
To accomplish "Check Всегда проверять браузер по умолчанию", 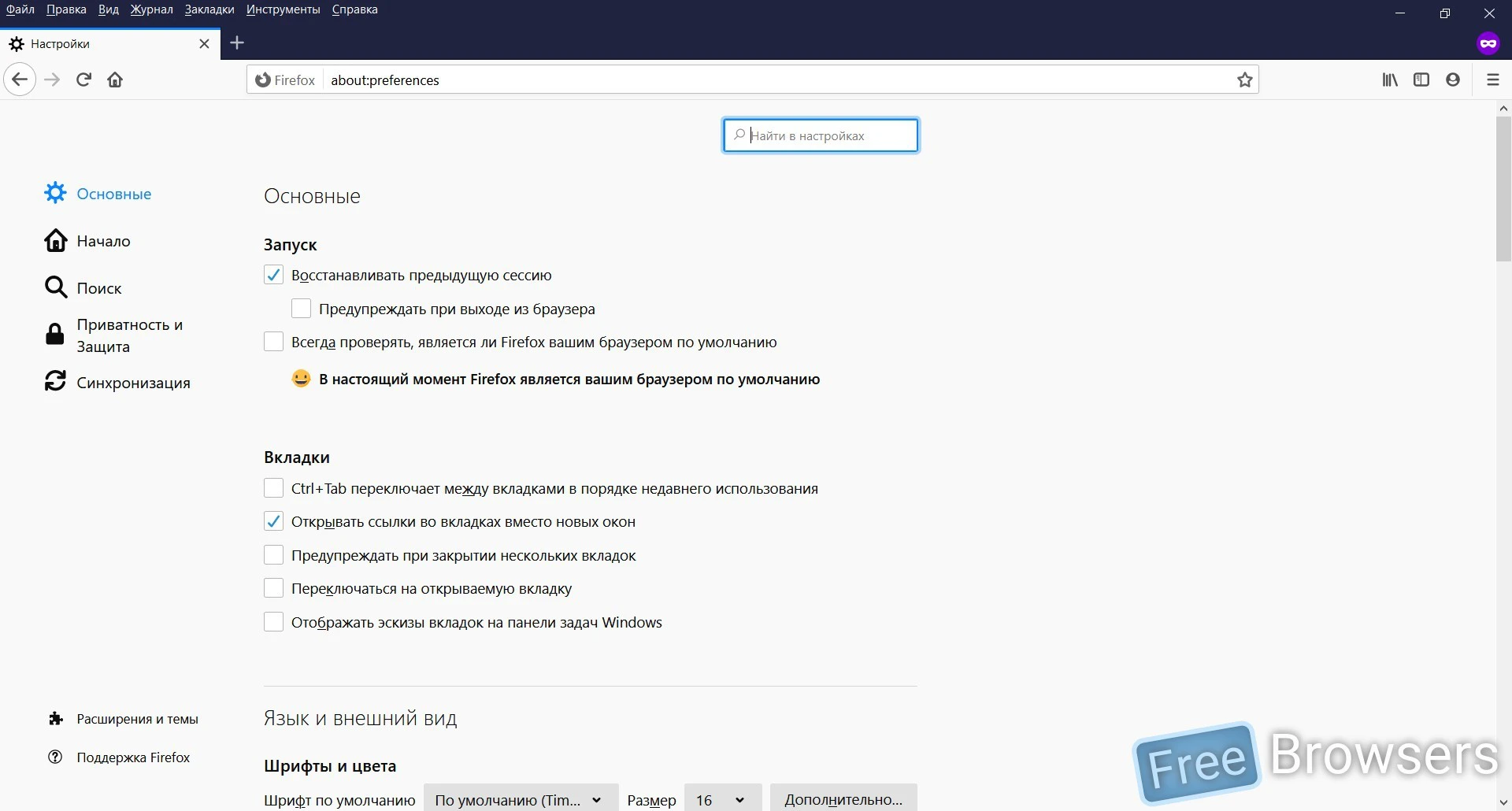I will [273, 342].
